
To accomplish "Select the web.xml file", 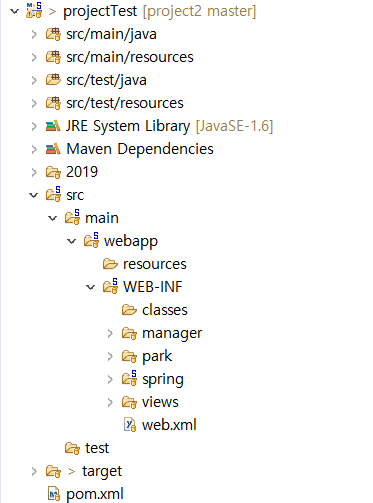I will pyautogui.click(x=169, y=425).
